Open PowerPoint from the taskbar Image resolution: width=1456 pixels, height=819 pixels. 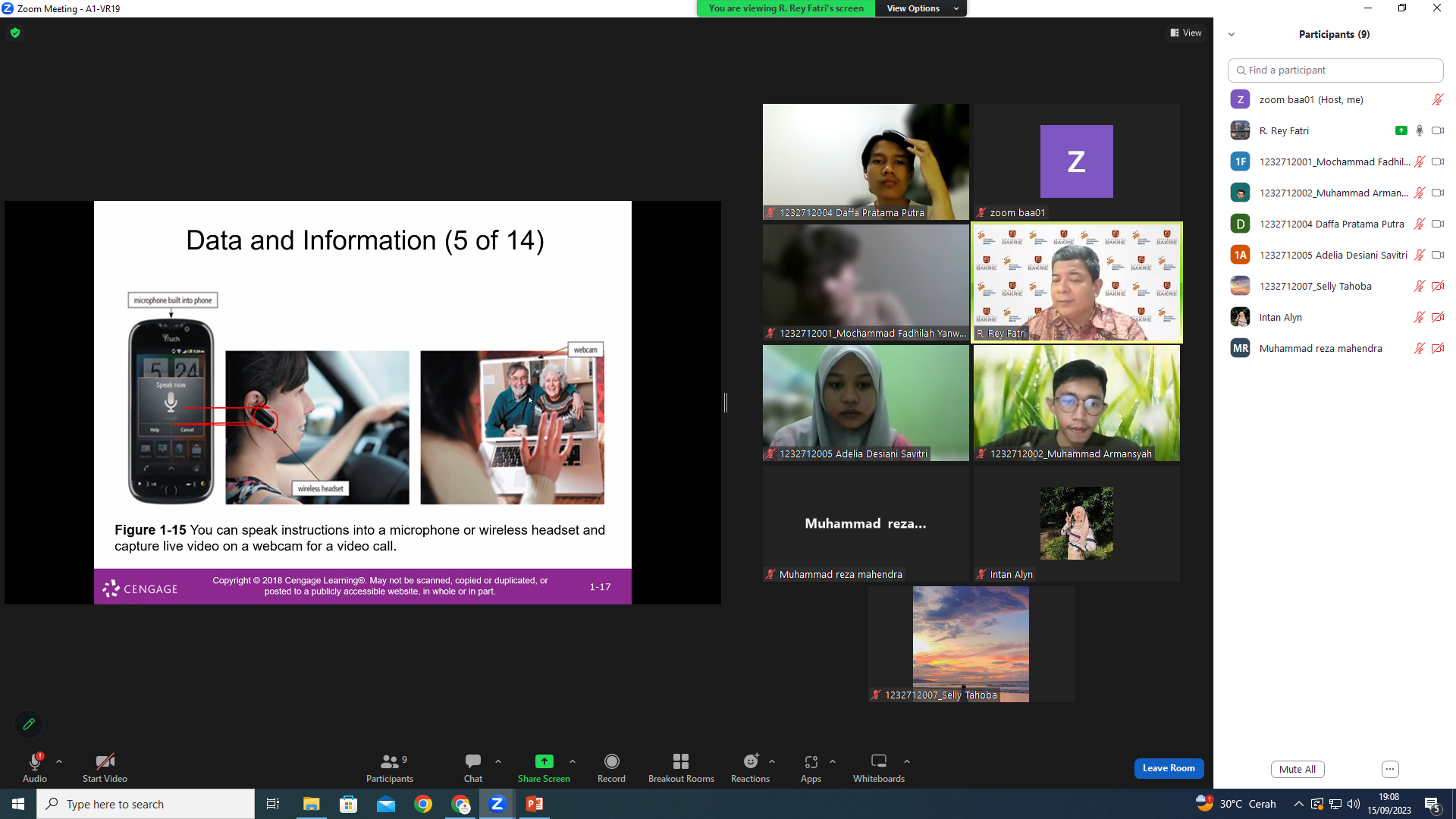click(x=535, y=804)
